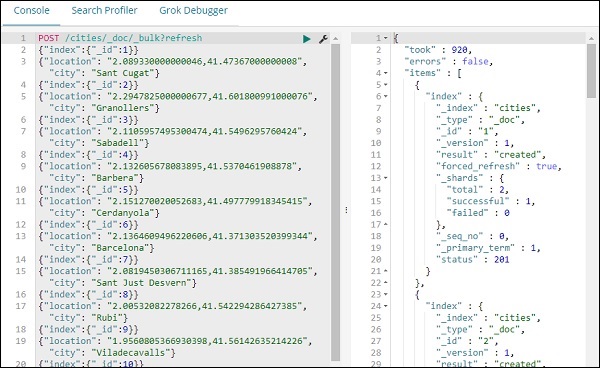
Task: Click the "successful" : 1 line
Action: point(491,201)
